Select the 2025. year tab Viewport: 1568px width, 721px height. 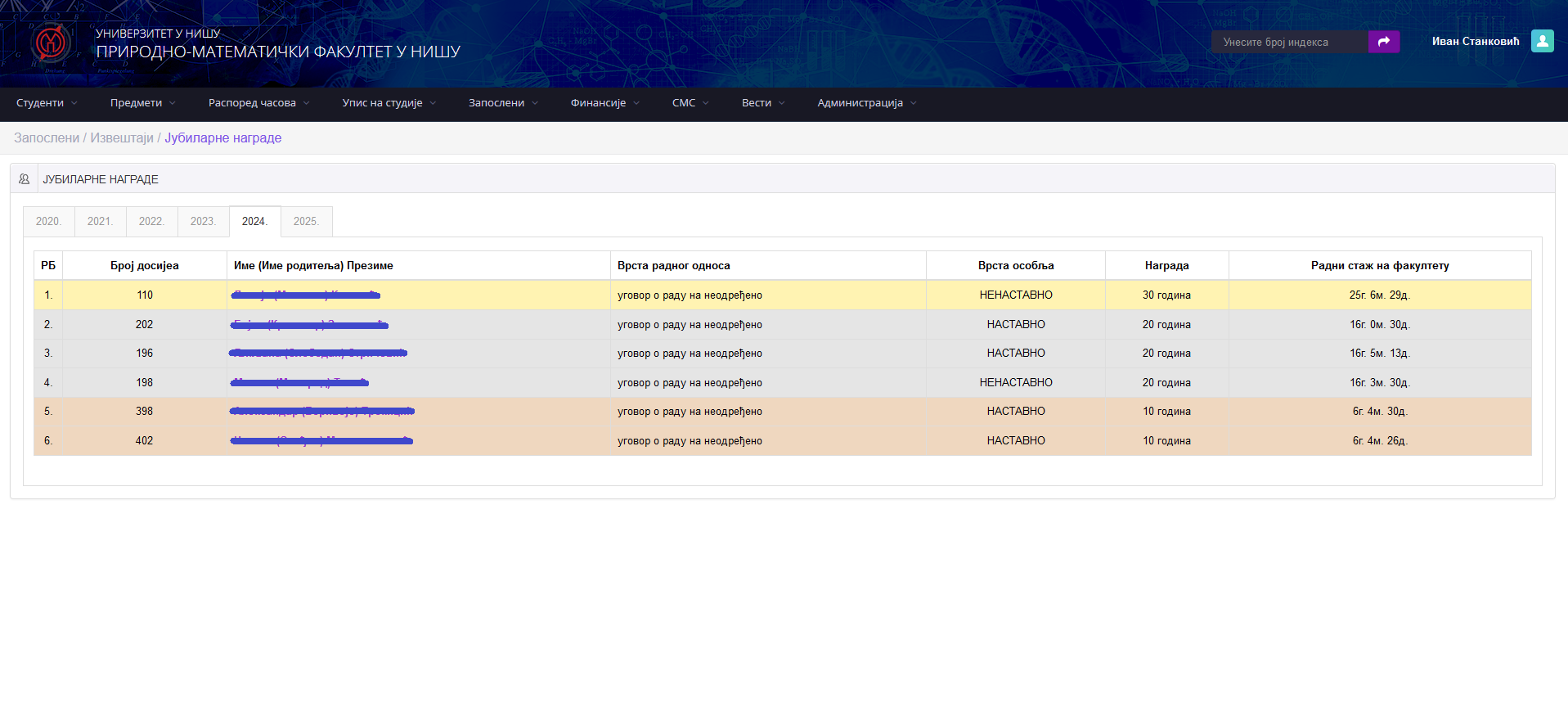point(306,222)
